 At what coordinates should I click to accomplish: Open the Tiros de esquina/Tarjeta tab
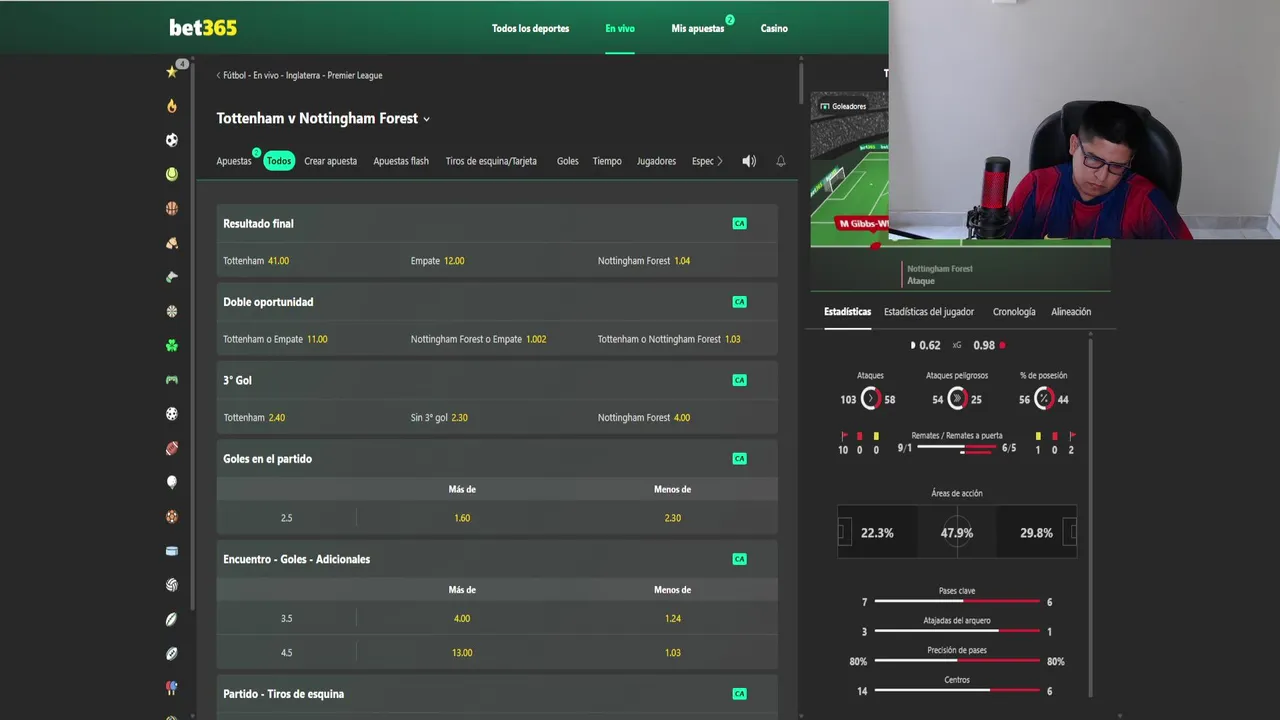tap(491, 161)
